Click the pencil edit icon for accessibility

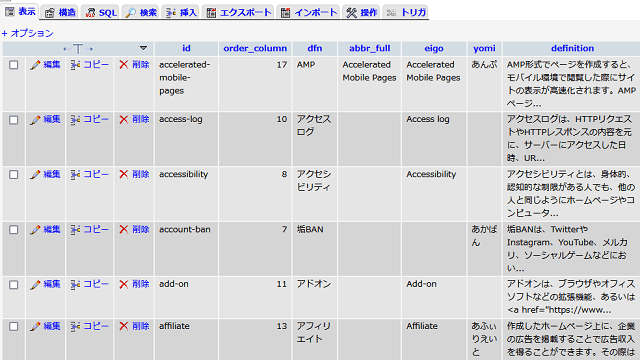(x=35, y=175)
